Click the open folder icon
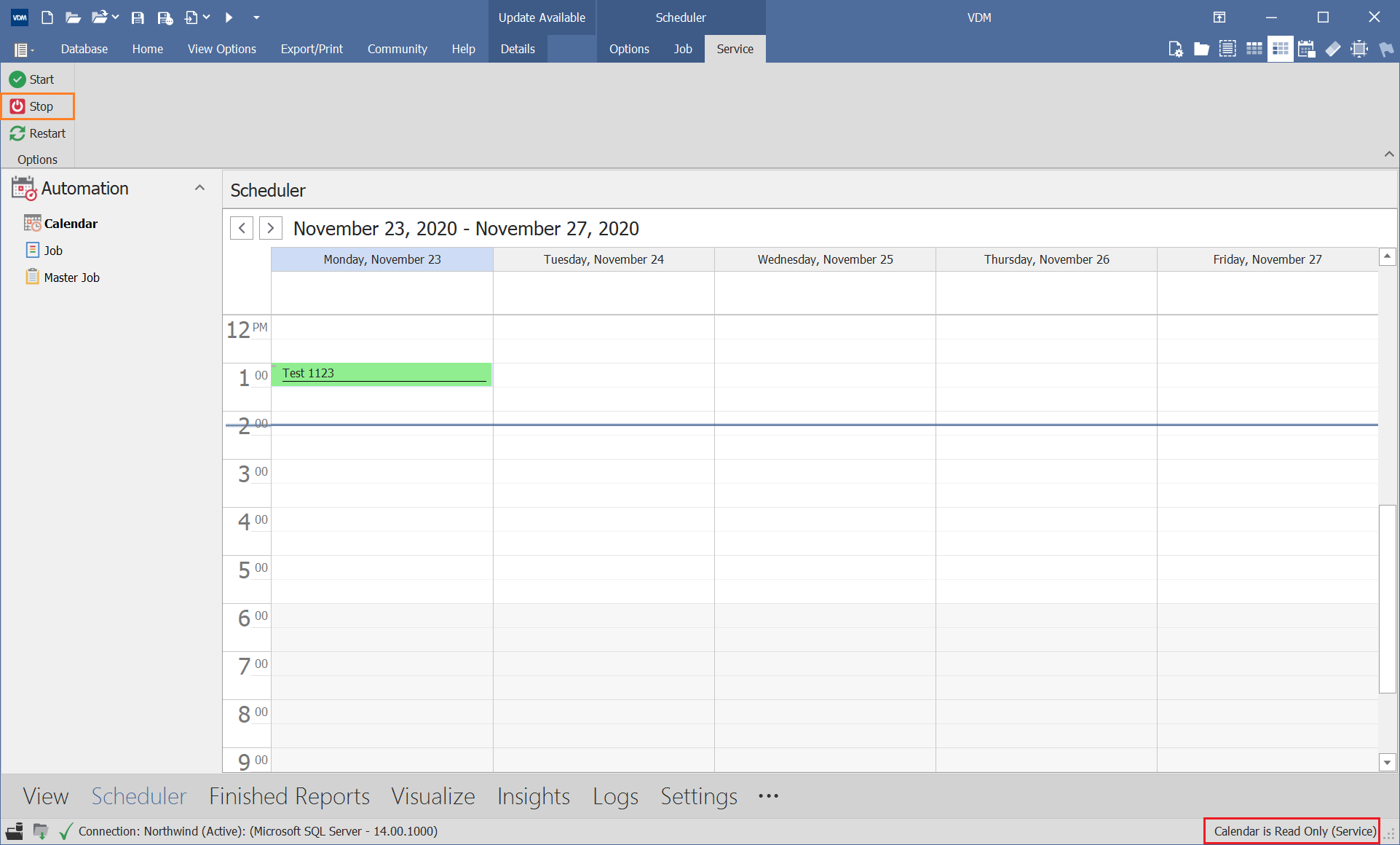The height and width of the screenshot is (845, 1400). click(73, 17)
